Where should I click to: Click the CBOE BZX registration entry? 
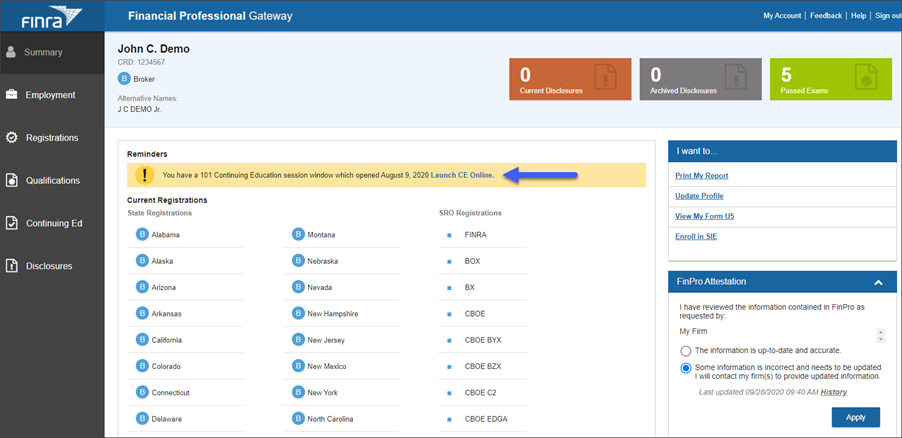point(483,366)
